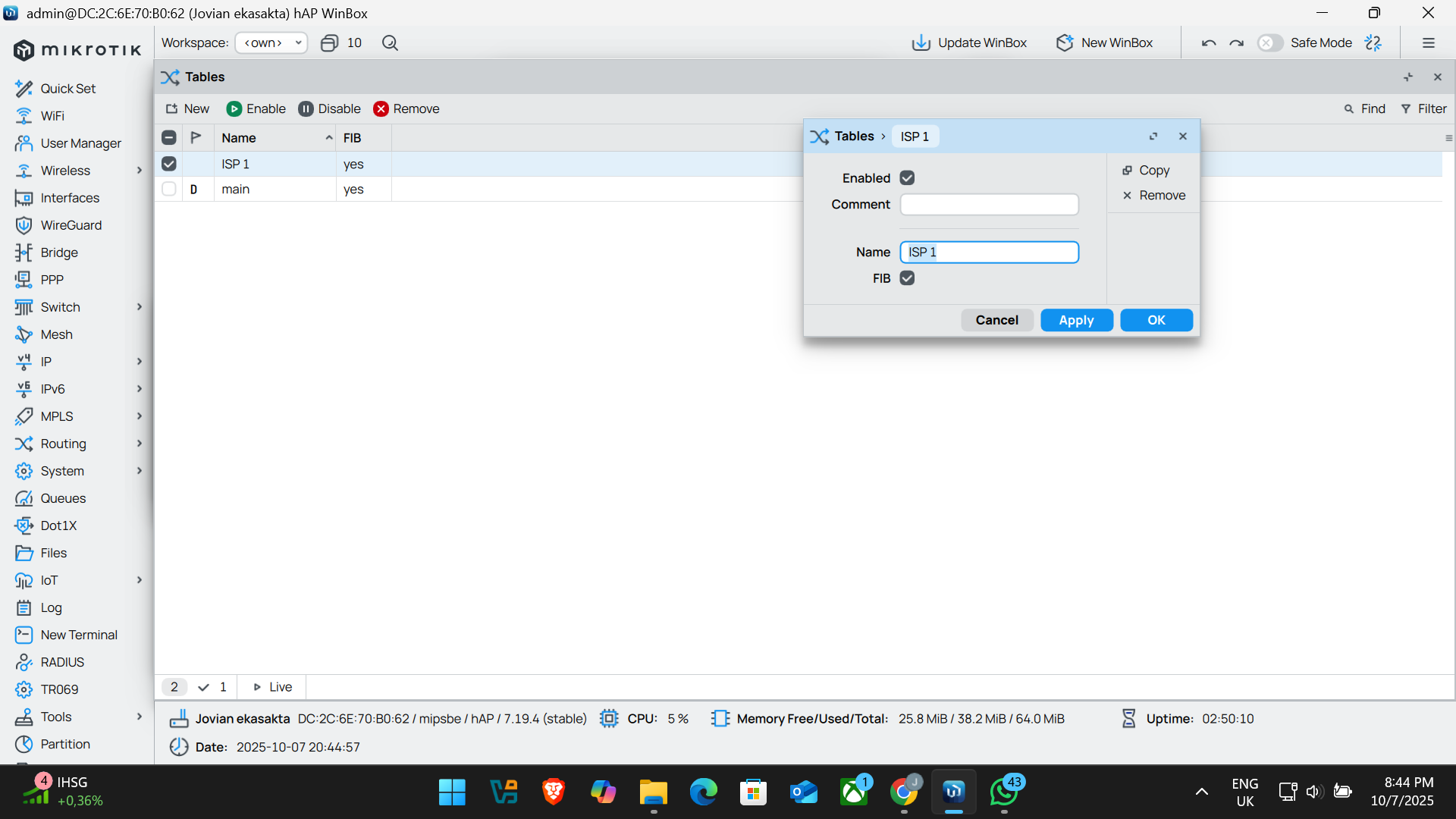1456x819 pixels.
Task: Open the hamburger menu at top right
Action: [x=1429, y=43]
